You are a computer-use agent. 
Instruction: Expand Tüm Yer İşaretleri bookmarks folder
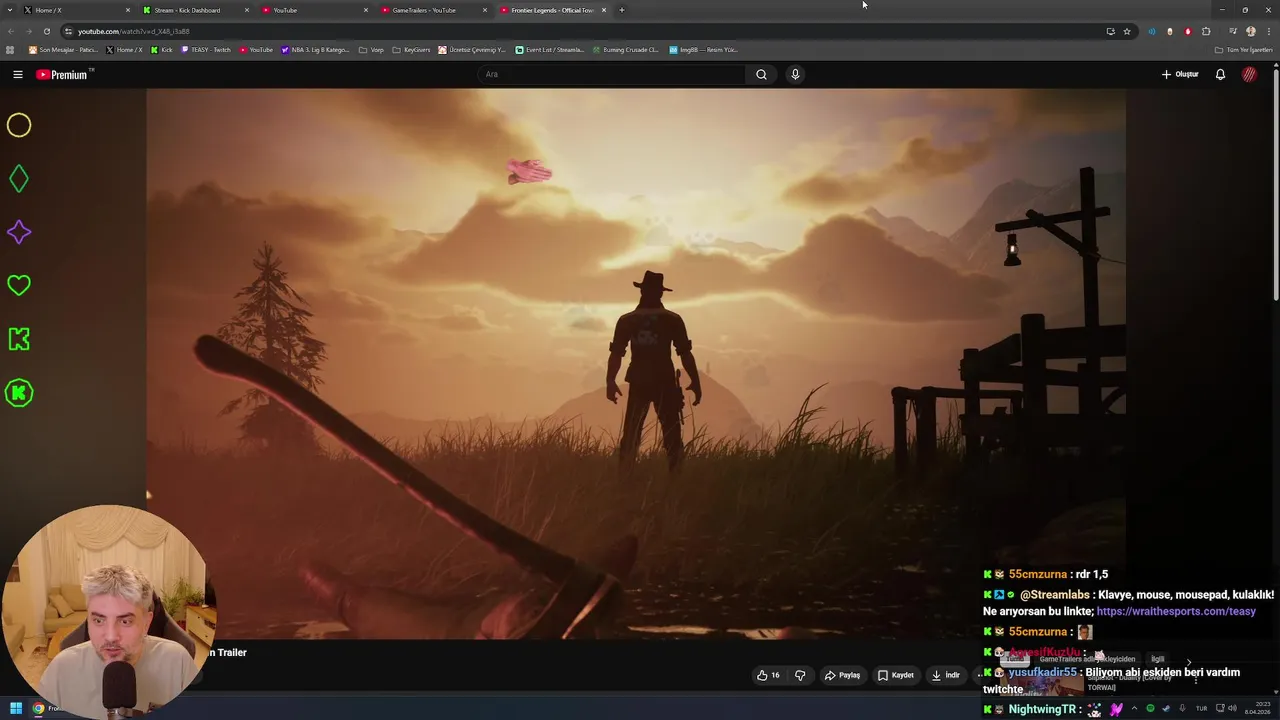click(1244, 49)
